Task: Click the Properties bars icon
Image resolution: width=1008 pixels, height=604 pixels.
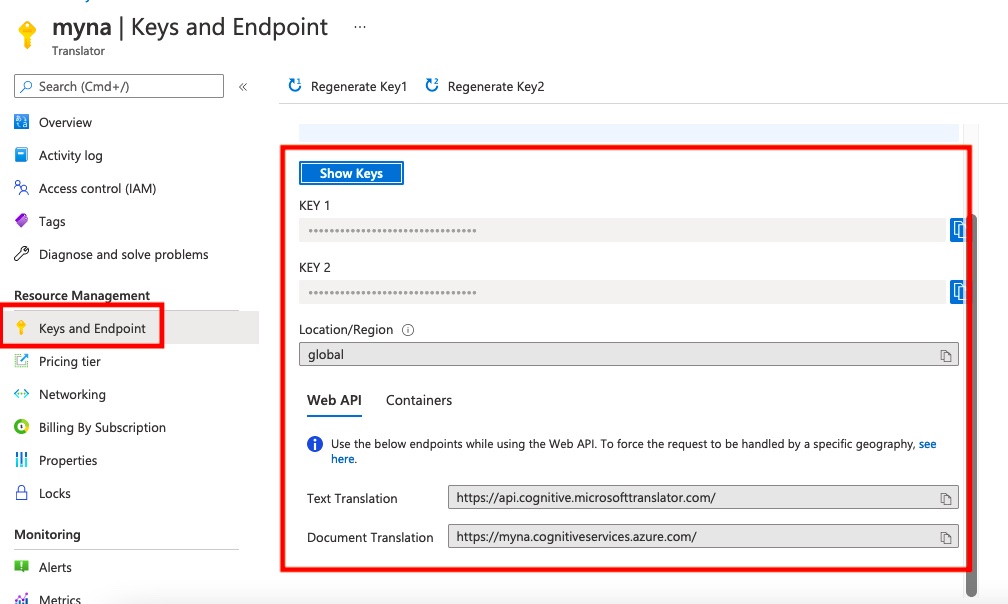Action: click(21, 459)
